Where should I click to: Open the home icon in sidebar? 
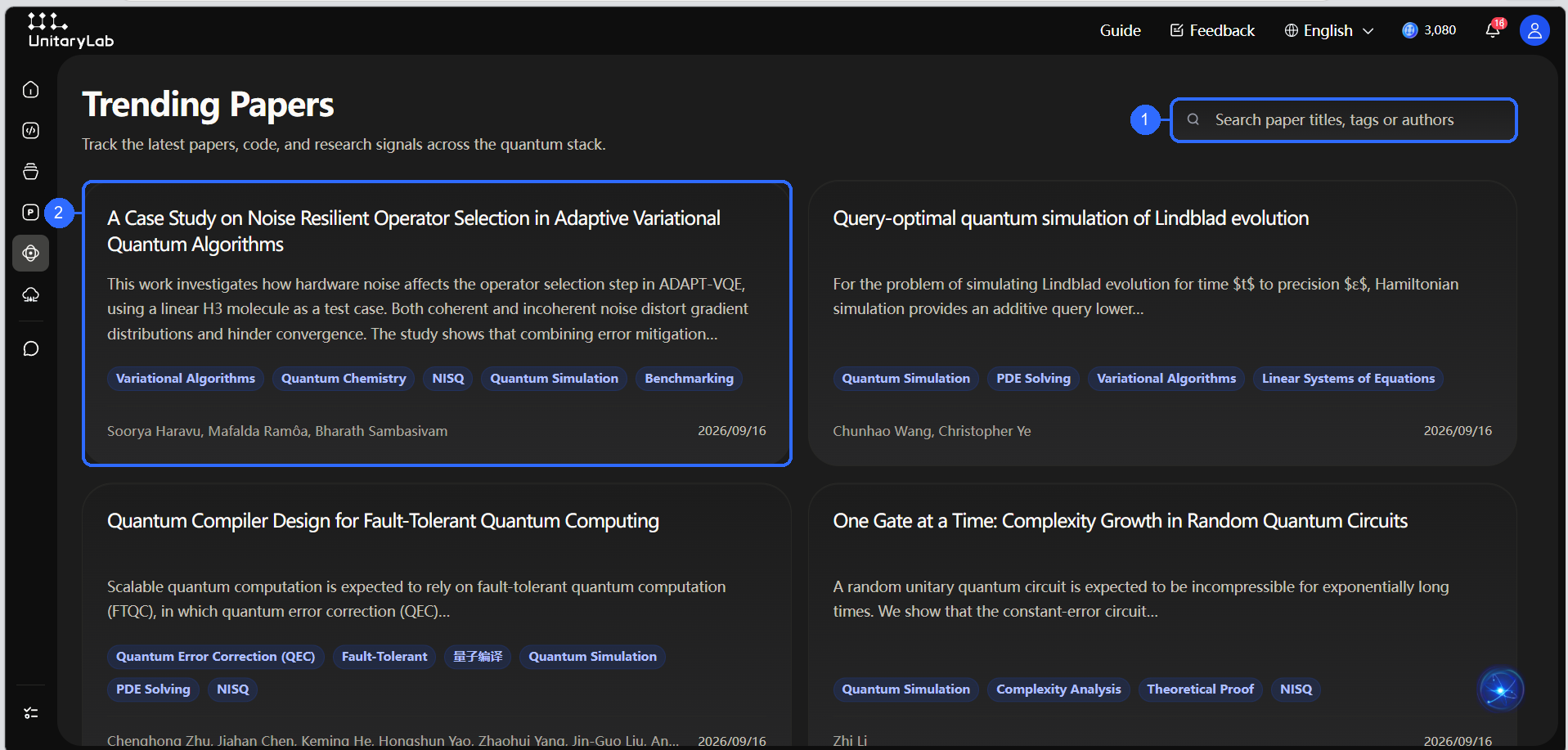click(30, 89)
